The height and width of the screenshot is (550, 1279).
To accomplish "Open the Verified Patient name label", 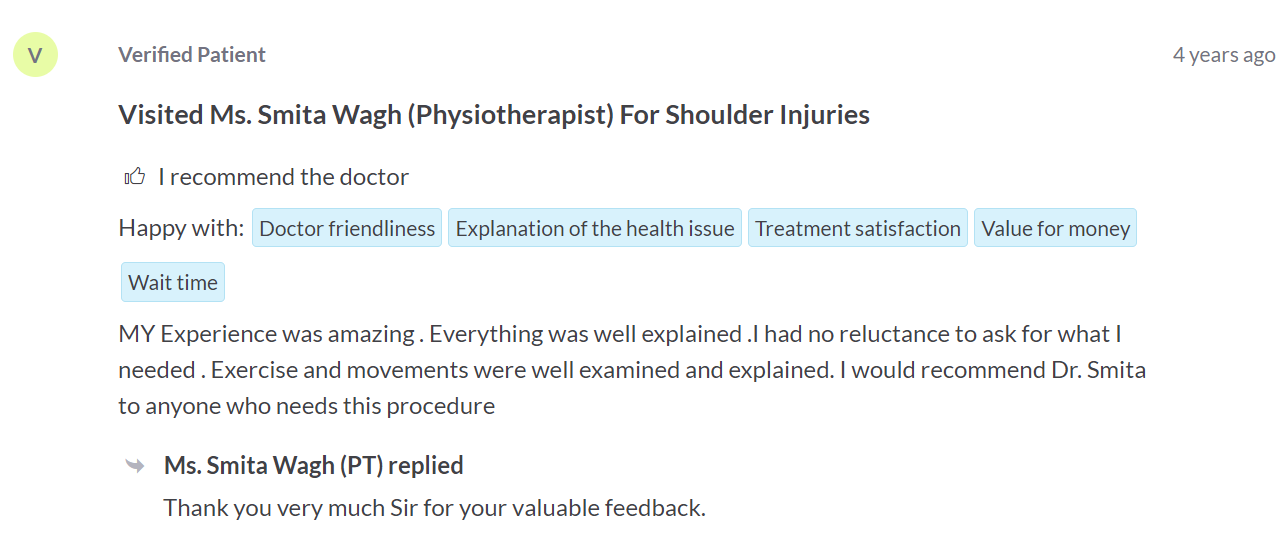I will (192, 55).
